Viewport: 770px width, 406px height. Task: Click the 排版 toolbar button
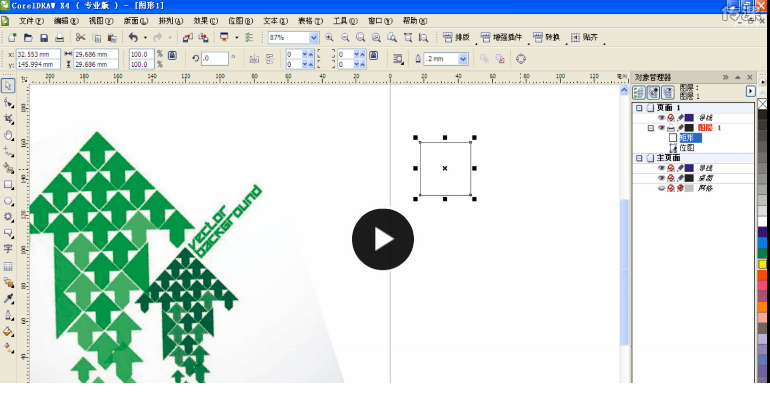[456, 37]
